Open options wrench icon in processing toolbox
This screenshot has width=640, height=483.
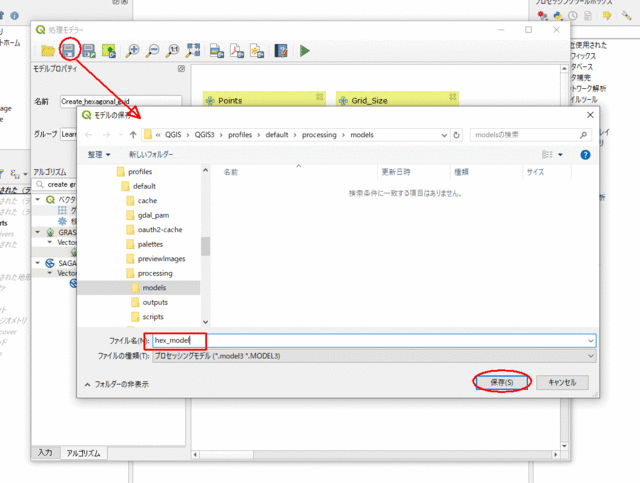pos(626,16)
